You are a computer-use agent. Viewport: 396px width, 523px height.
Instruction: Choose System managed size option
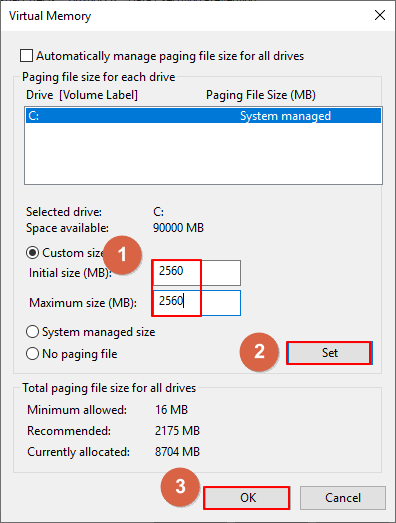tap(32, 332)
